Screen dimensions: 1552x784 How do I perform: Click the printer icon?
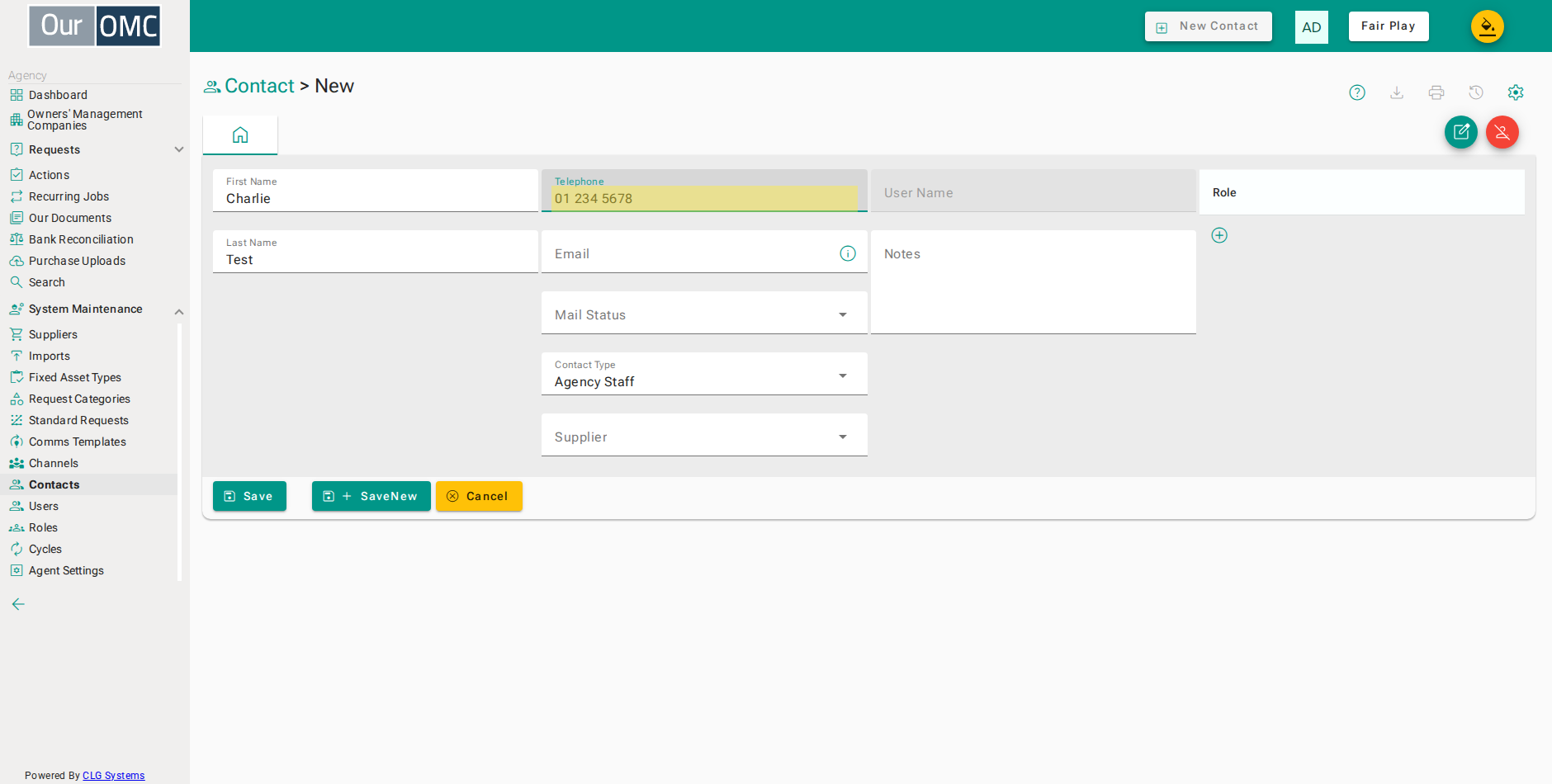coord(1436,92)
